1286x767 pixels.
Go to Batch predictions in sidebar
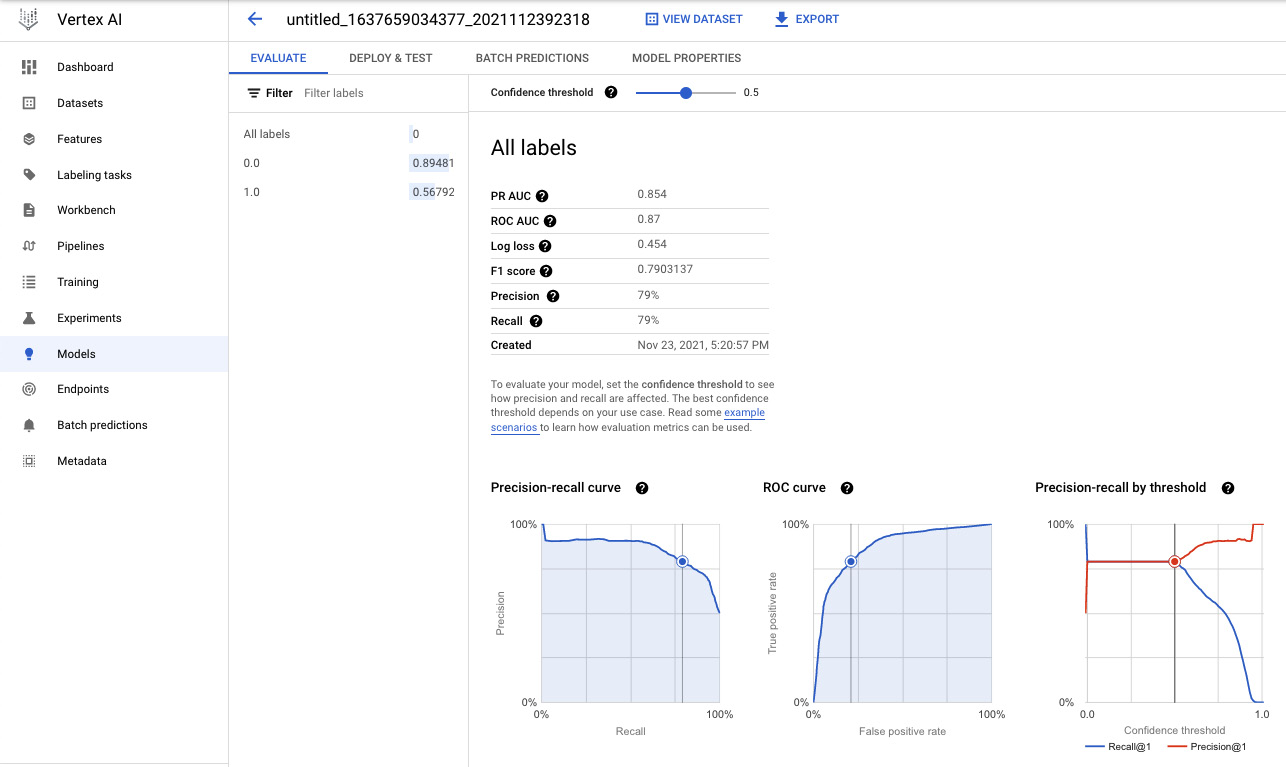(x=102, y=425)
